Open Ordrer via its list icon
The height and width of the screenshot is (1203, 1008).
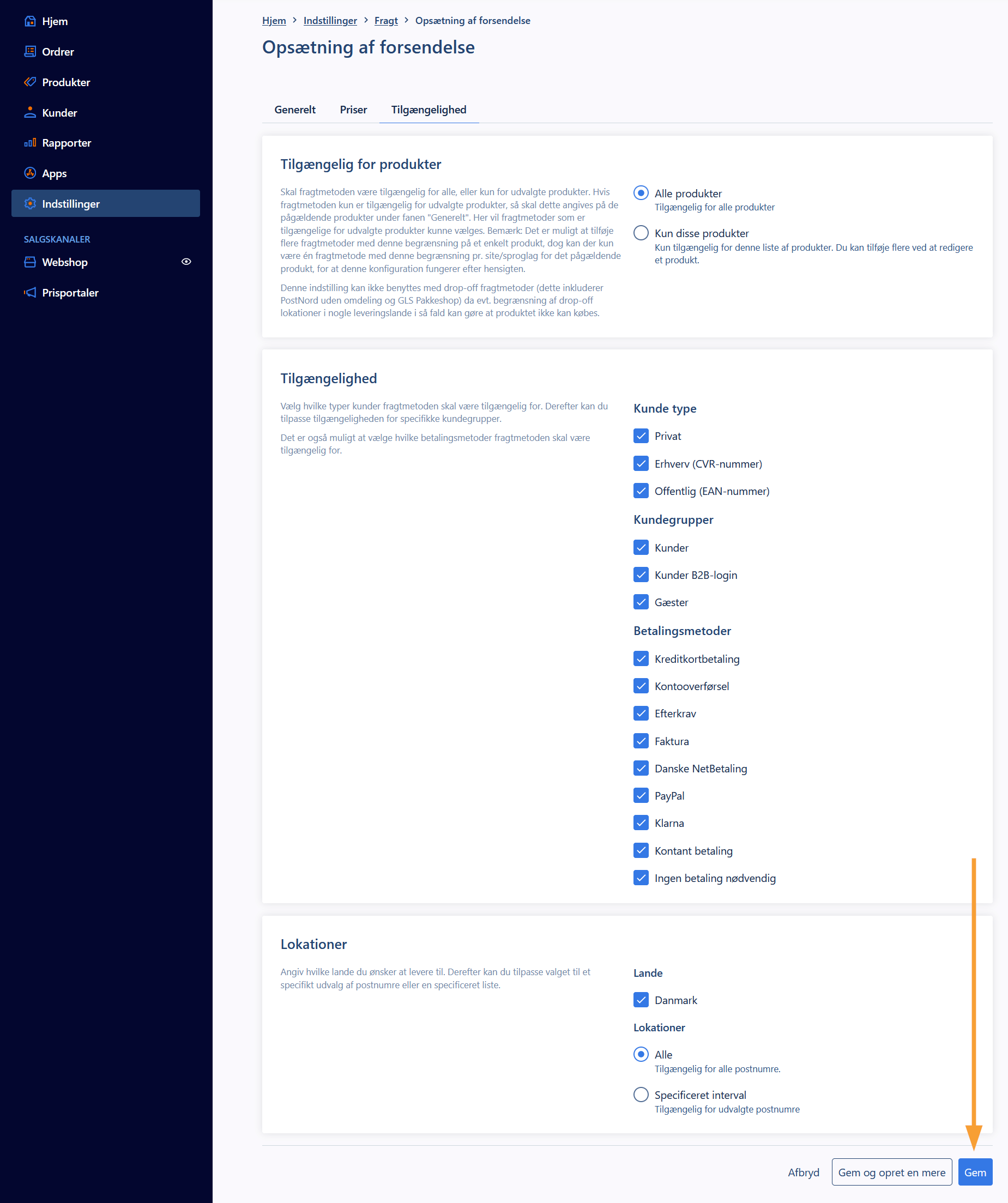pyautogui.click(x=30, y=52)
